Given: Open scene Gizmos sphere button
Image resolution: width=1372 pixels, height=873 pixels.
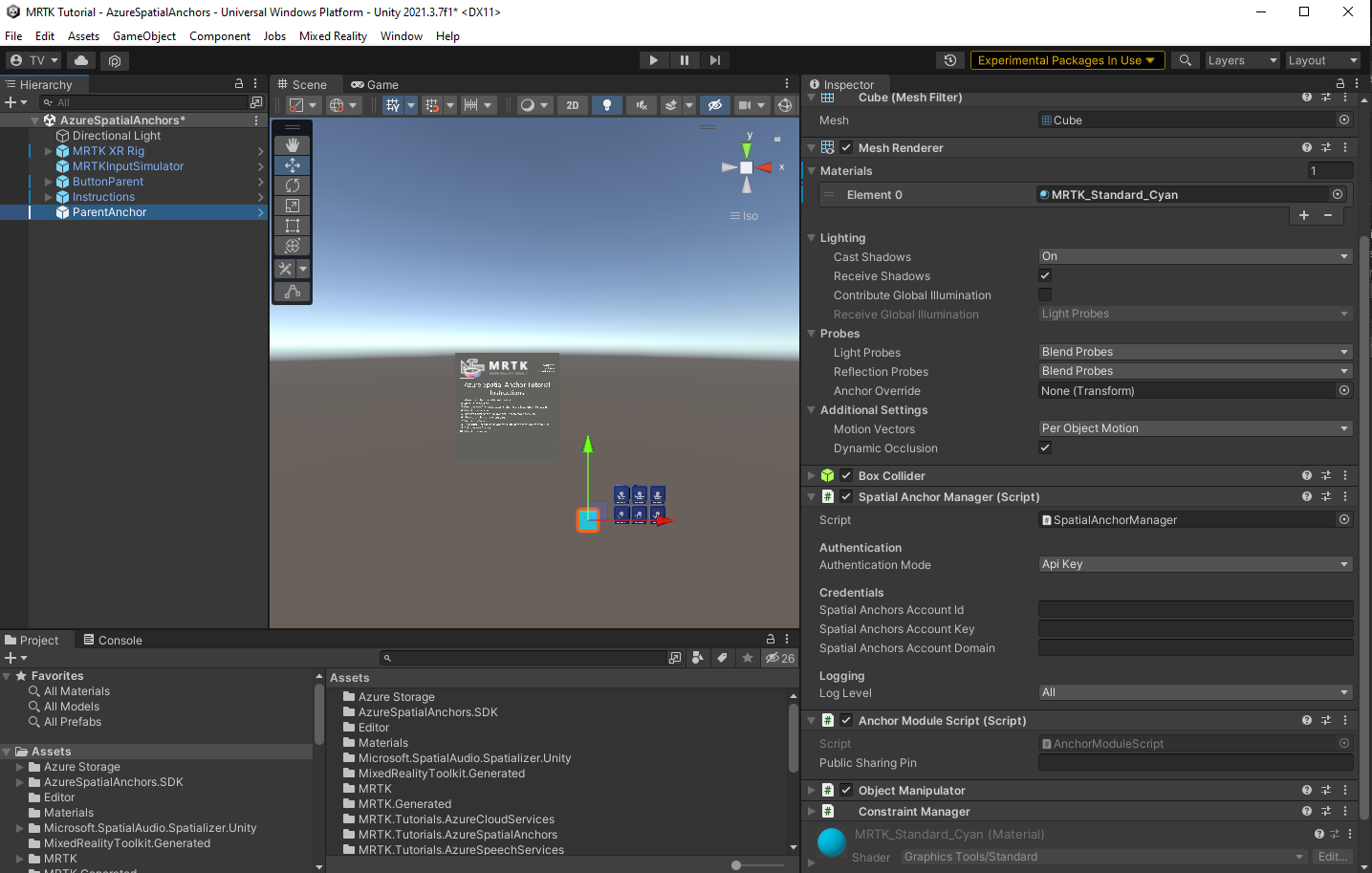Looking at the screenshot, I should 785,105.
